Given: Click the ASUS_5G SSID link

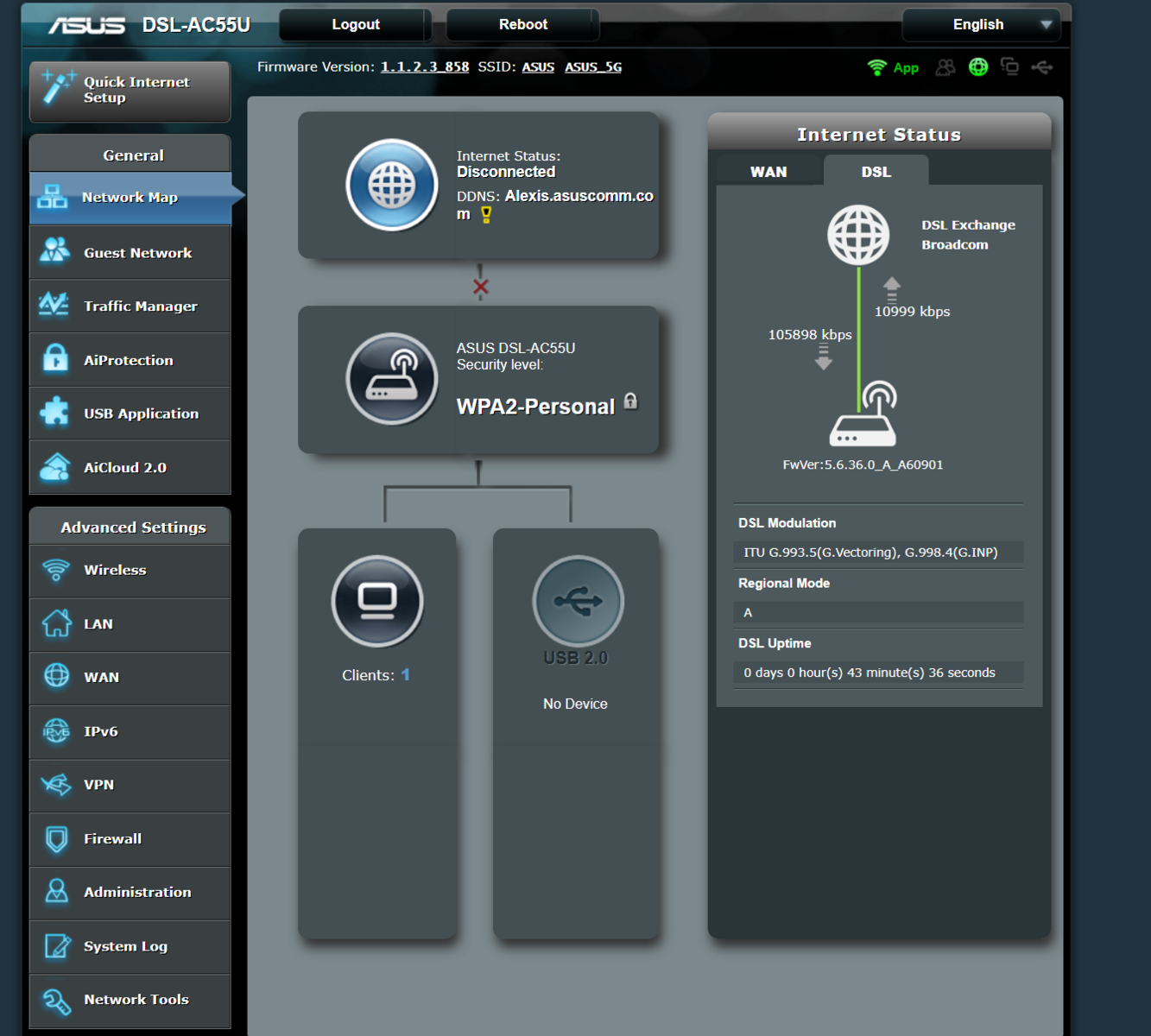Looking at the screenshot, I should pyautogui.click(x=593, y=66).
